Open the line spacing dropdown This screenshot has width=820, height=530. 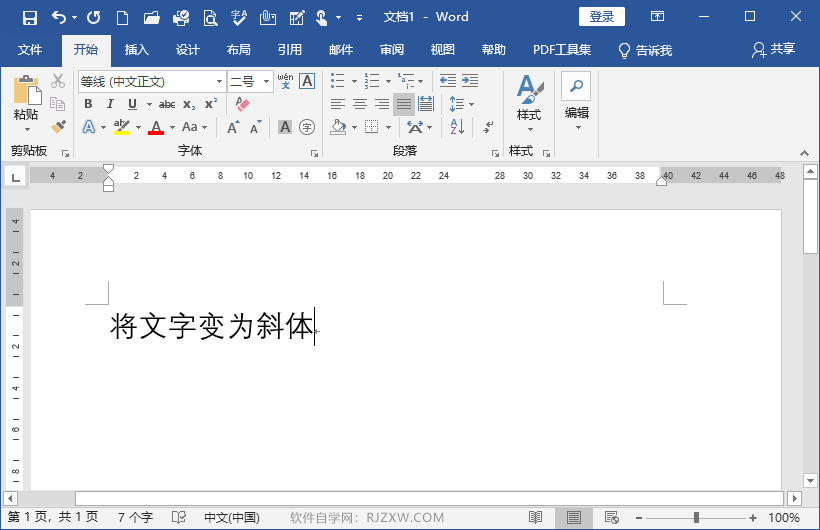coord(461,104)
